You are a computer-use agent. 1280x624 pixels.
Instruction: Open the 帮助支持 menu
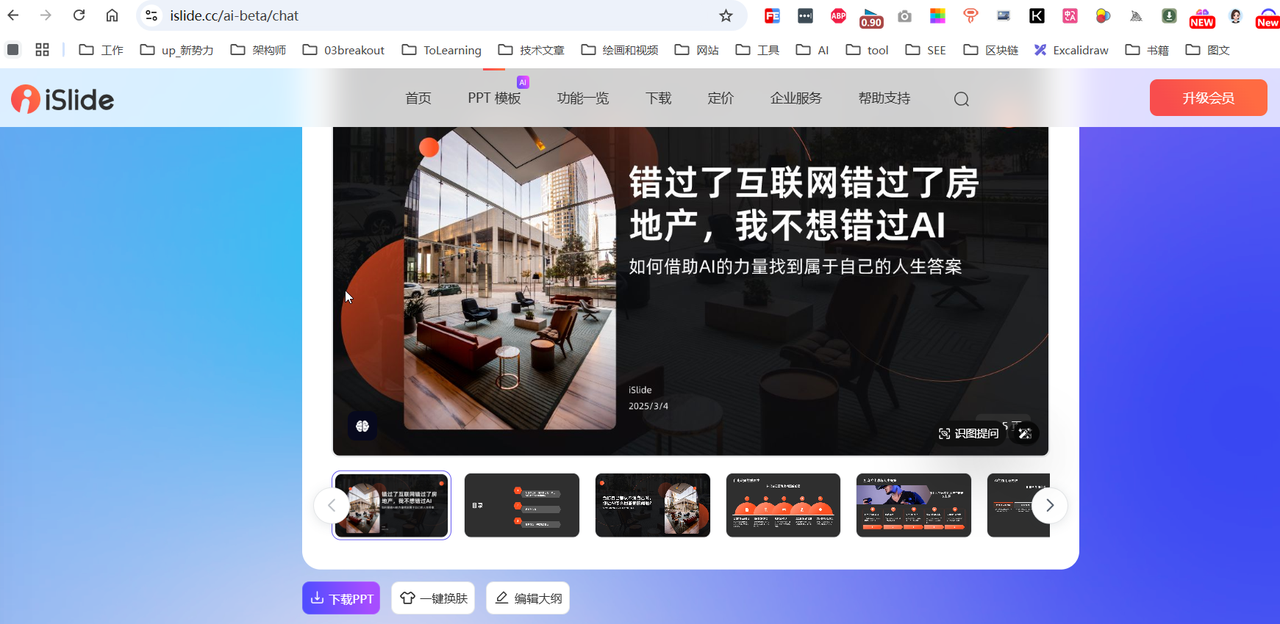click(884, 98)
